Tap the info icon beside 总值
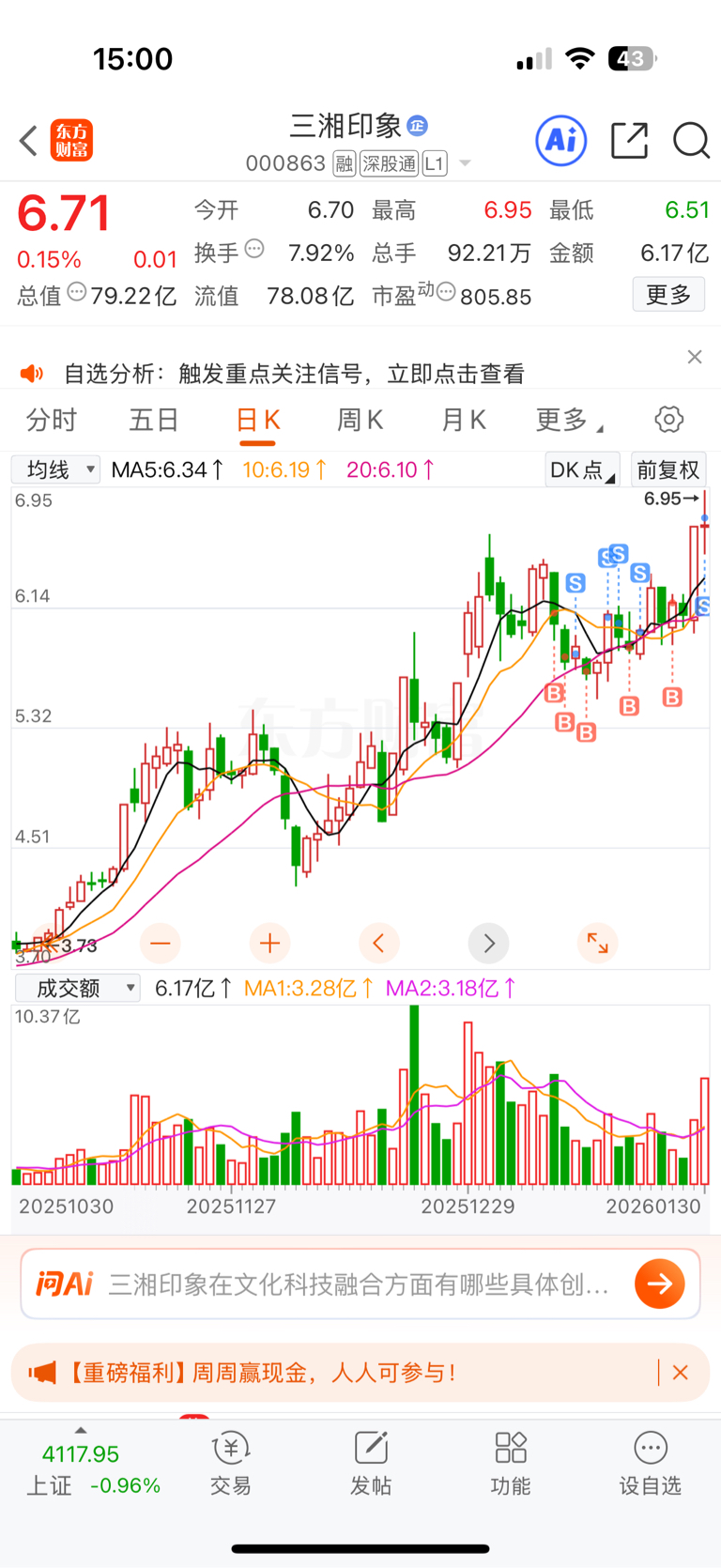 76,293
